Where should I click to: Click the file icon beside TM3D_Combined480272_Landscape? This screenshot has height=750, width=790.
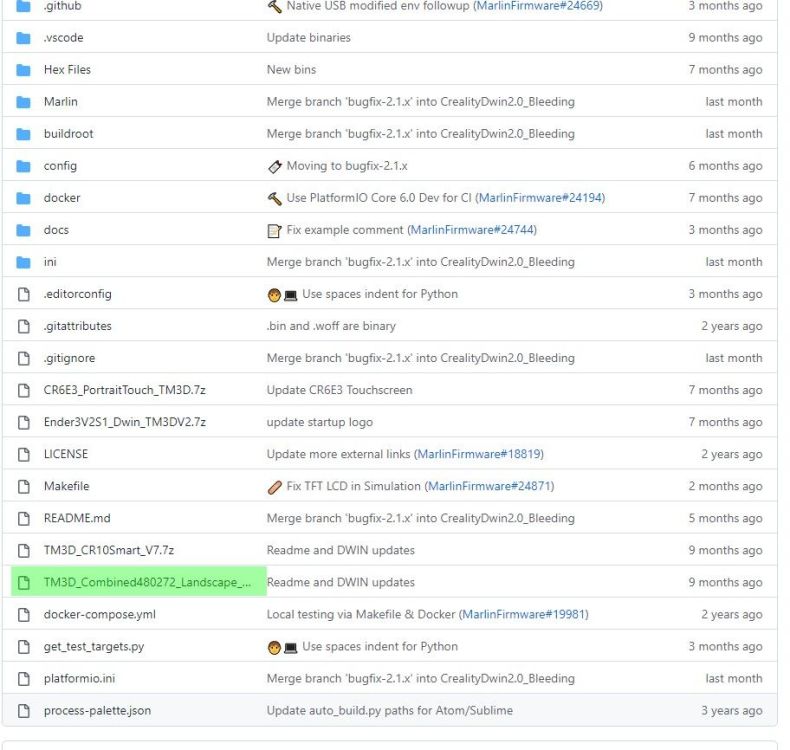pos(24,583)
